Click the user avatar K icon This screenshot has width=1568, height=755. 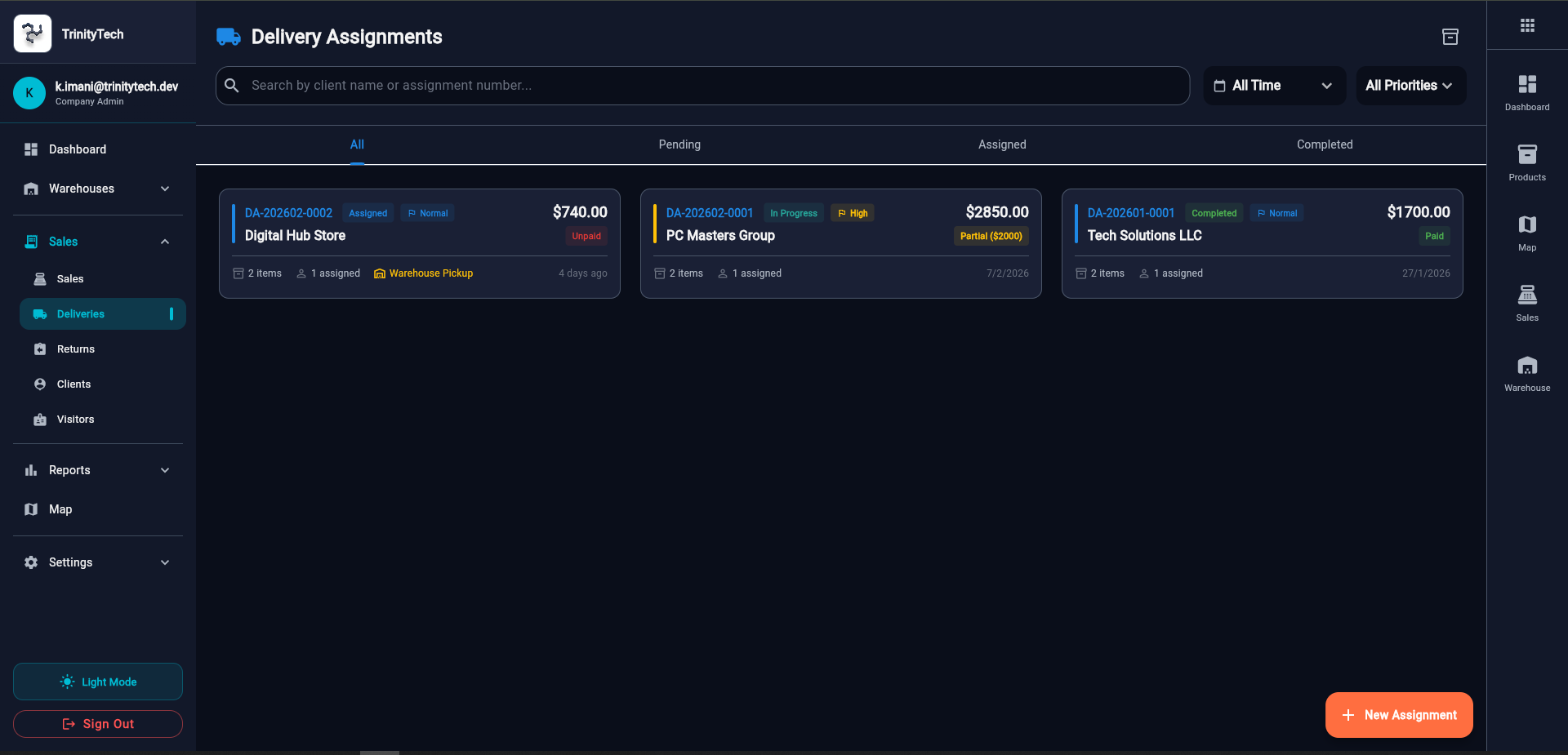[29, 93]
